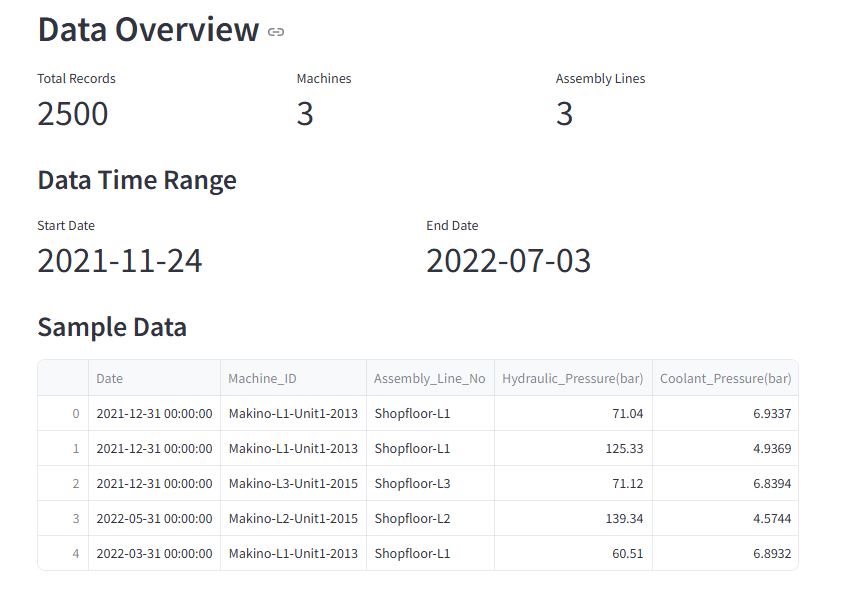Image resolution: width=845 pixels, height=589 pixels.
Task: Select the hydraulic pressure value 139.34
Action: (x=624, y=518)
